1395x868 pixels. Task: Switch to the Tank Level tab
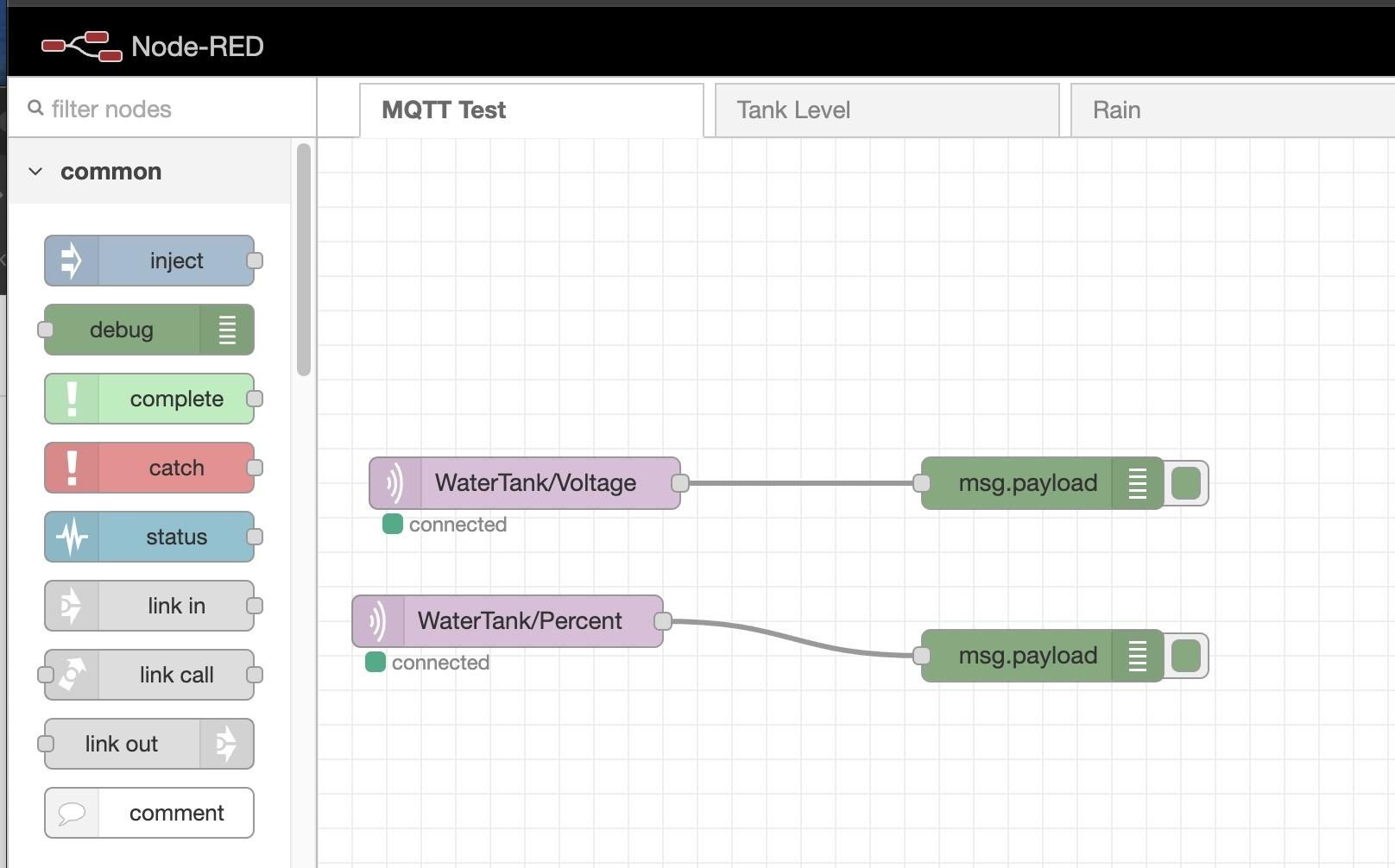point(793,109)
